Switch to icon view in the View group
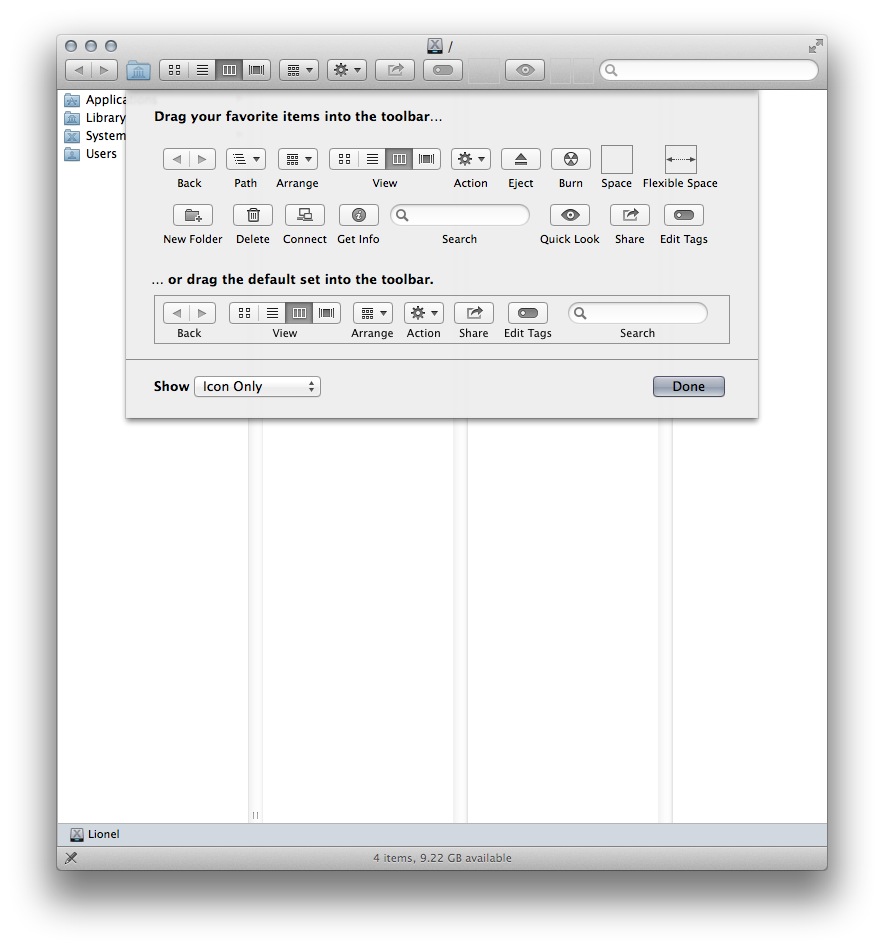This screenshot has height=949, width=884. click(x=344, y=159)
